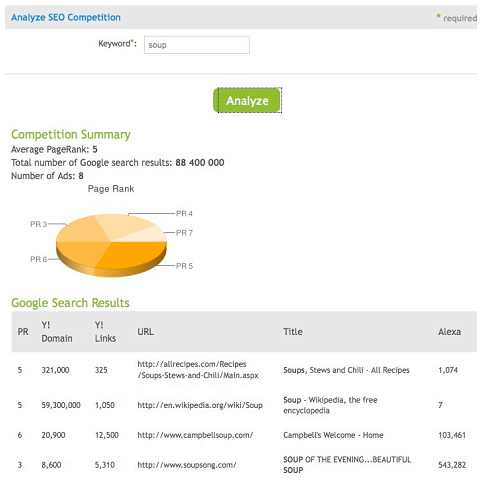Click the green Analyze button
Image resolution: width=481 pixels, height=490 pixels.
(x=247, y=100)
